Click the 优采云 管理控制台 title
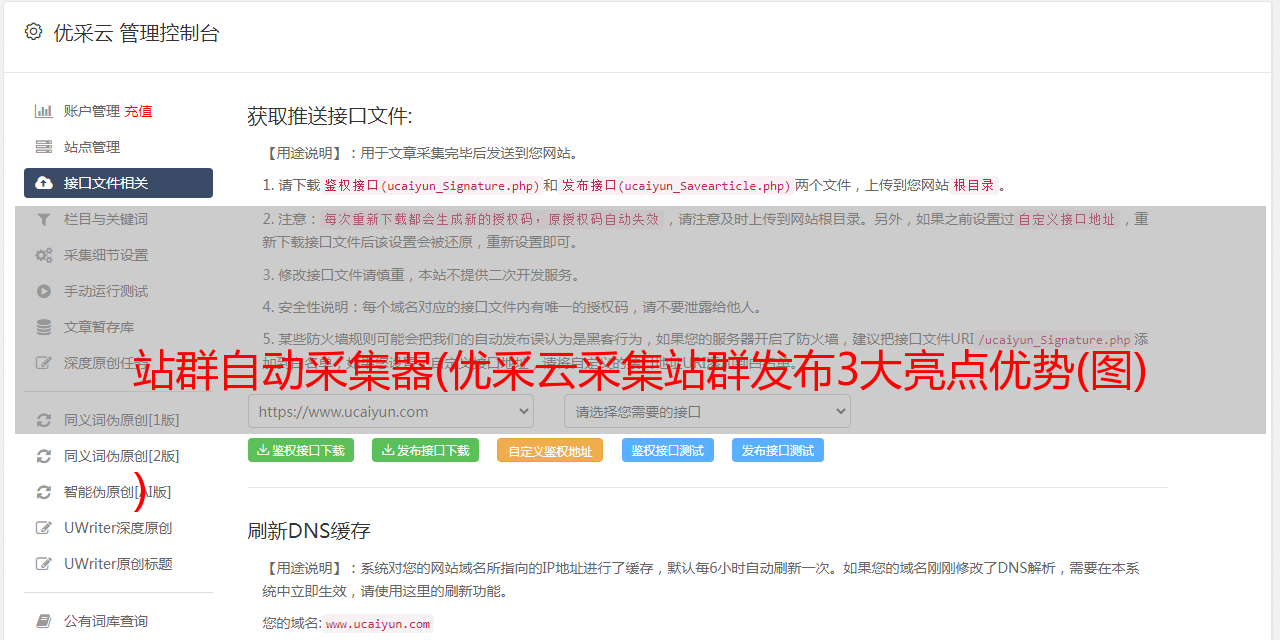 136,33
